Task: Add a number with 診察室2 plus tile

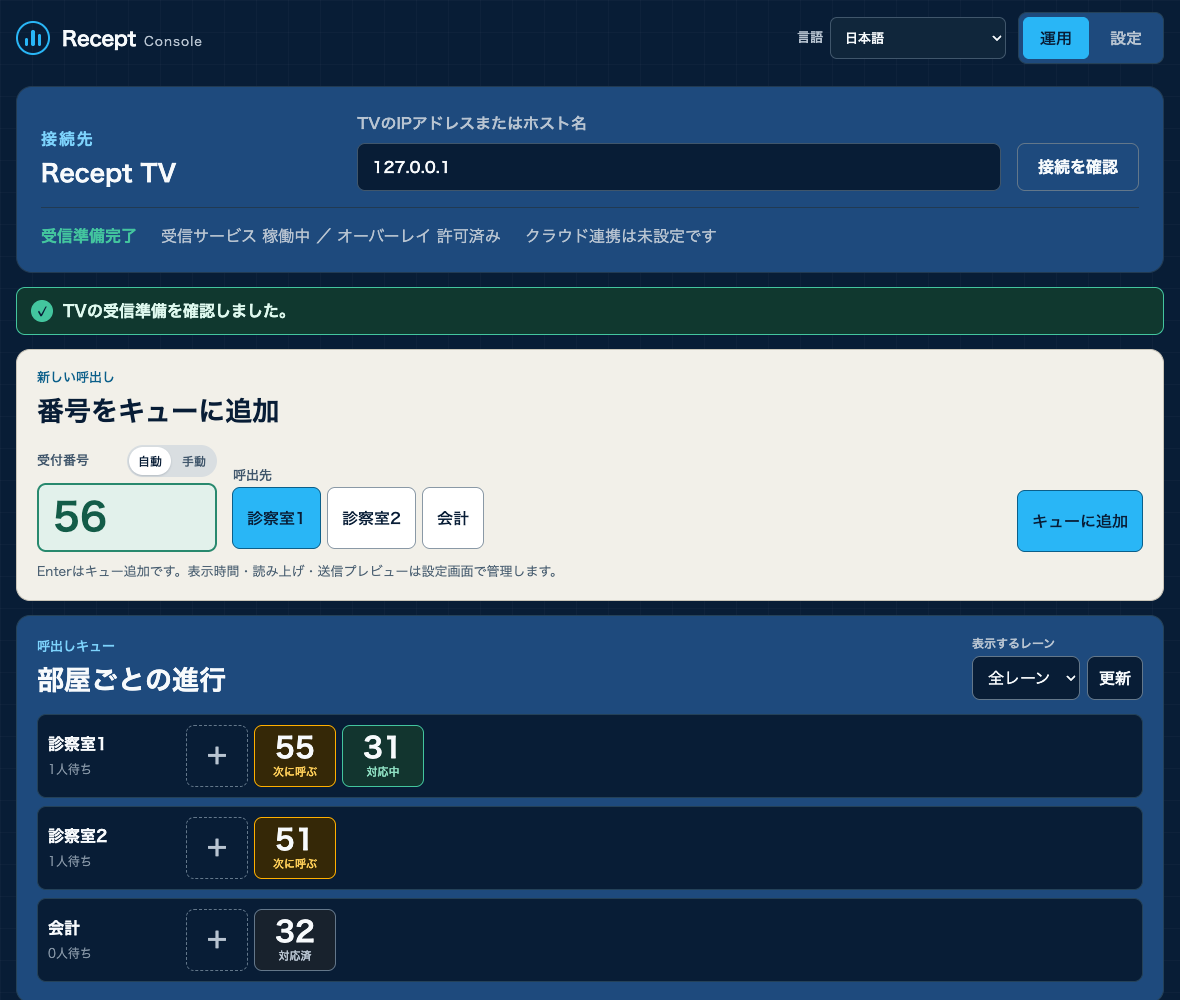Action: [x=217, y=847]
